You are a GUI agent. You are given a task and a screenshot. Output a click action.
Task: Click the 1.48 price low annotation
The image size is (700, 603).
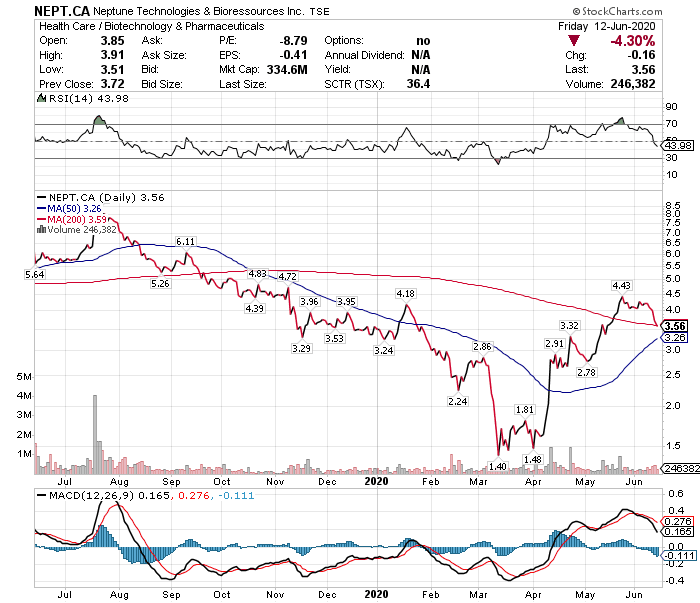533,459
